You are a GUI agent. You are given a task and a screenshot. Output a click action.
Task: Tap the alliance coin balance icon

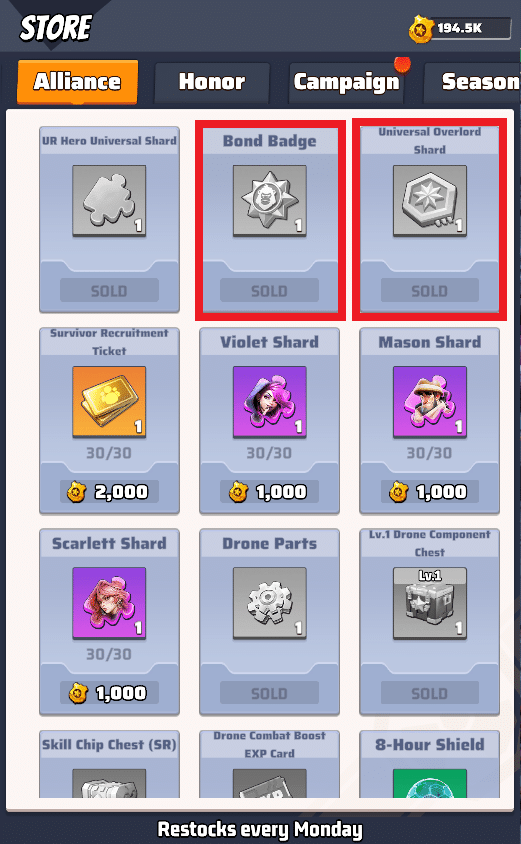coord(421,29)
